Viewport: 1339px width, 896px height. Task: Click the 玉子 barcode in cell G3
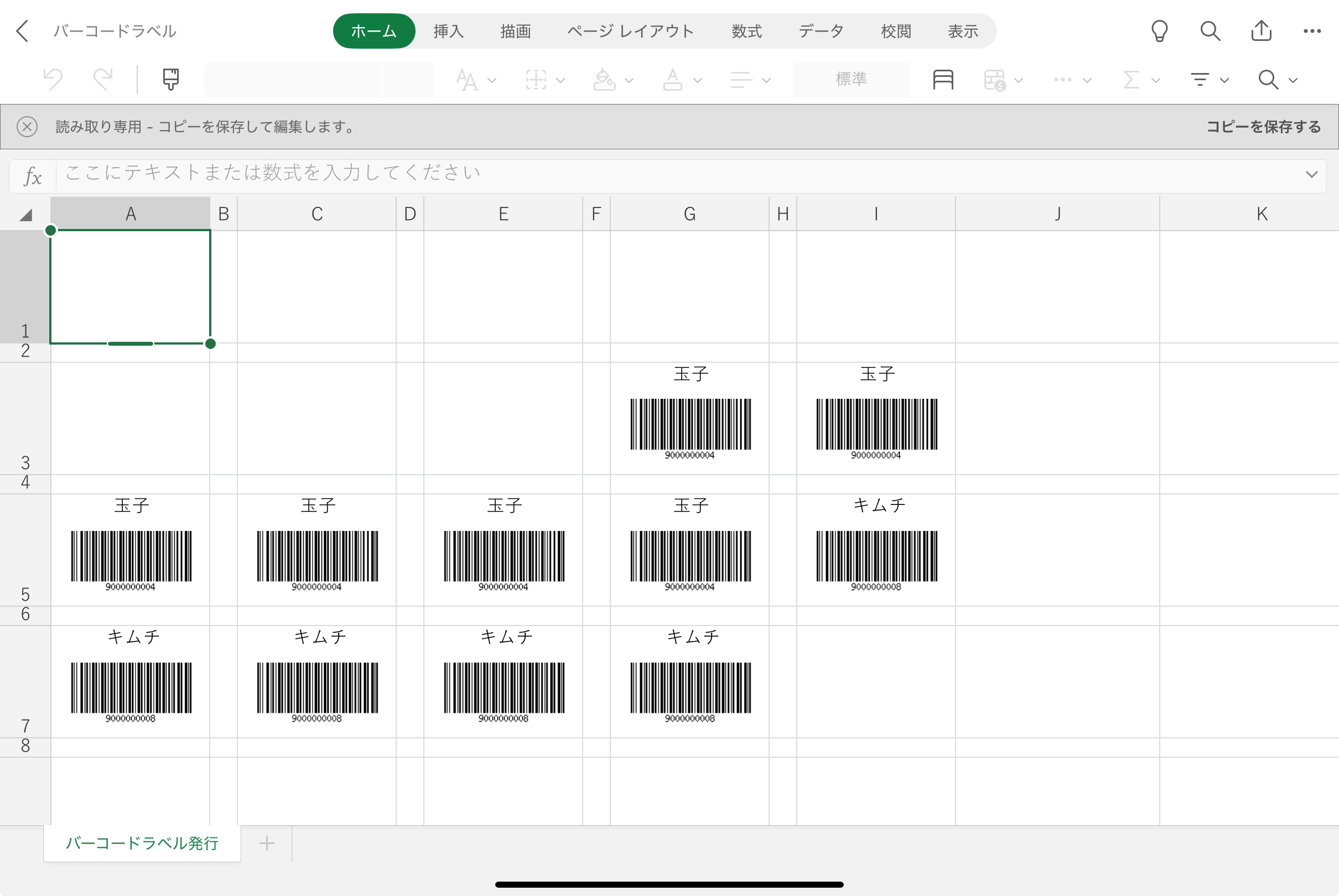(691, 429)
